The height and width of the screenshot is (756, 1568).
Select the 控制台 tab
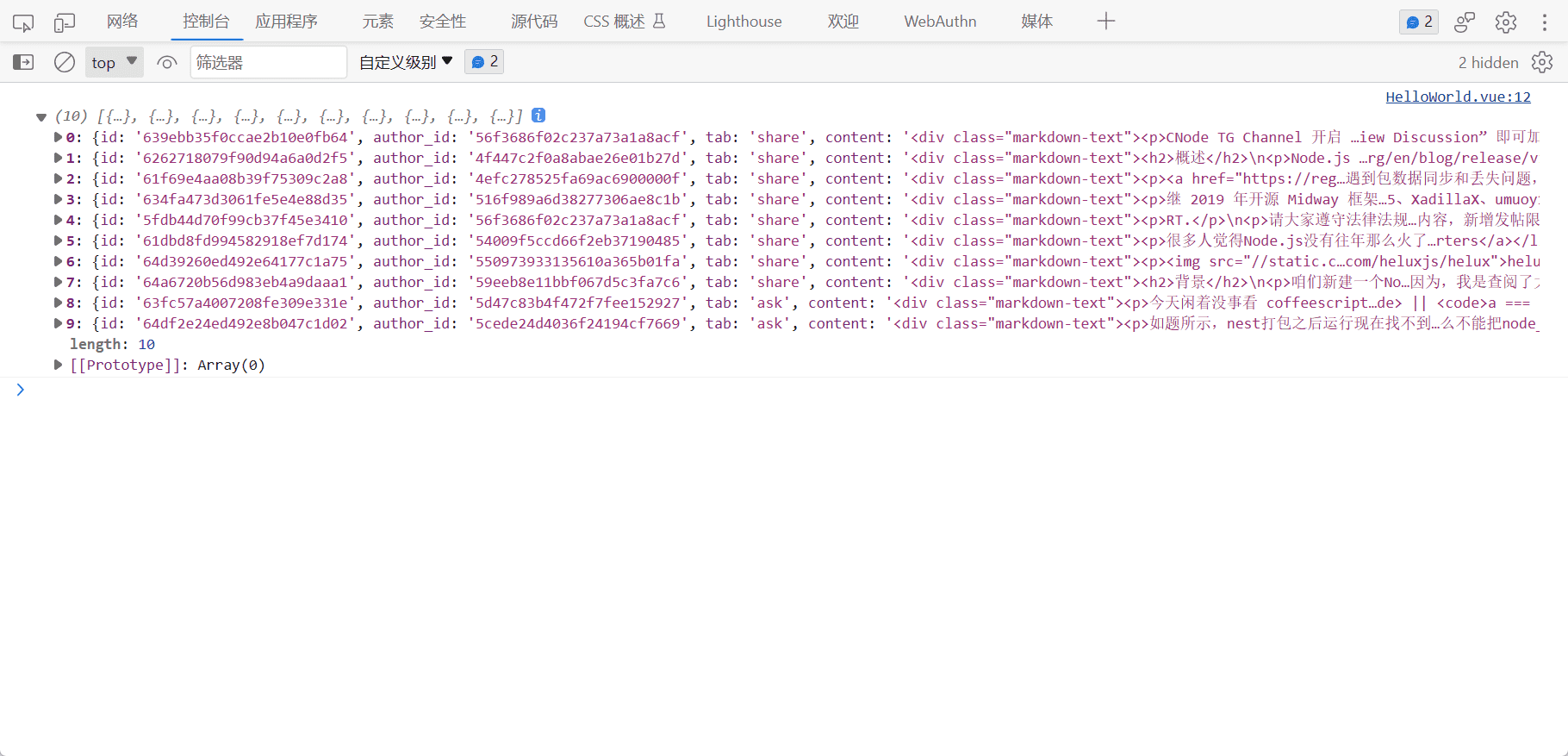[206, 22]
